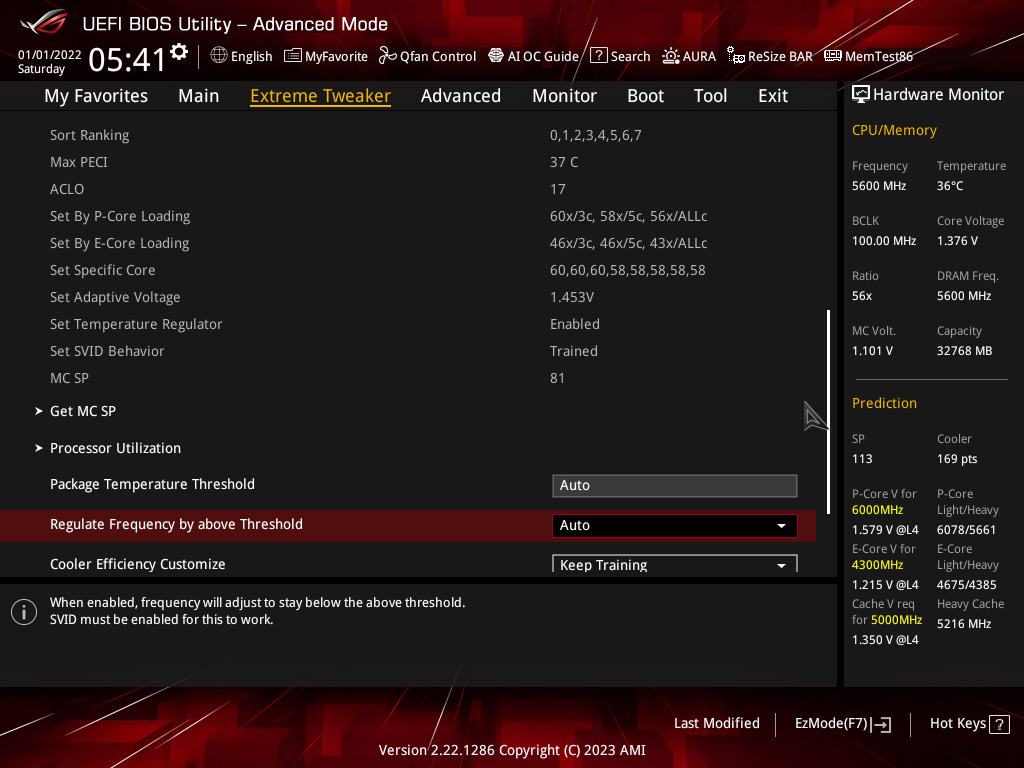This screenshot has height=768, width=1024.
Task: Click the MC SP row label
Action: click(69, 378)
